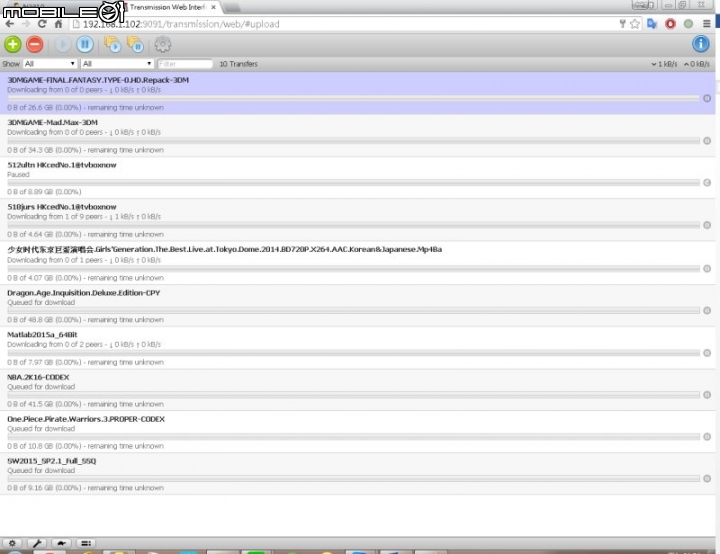720x554 pixels.
Task: Pause the selected torrents
Action: (85, 45)
